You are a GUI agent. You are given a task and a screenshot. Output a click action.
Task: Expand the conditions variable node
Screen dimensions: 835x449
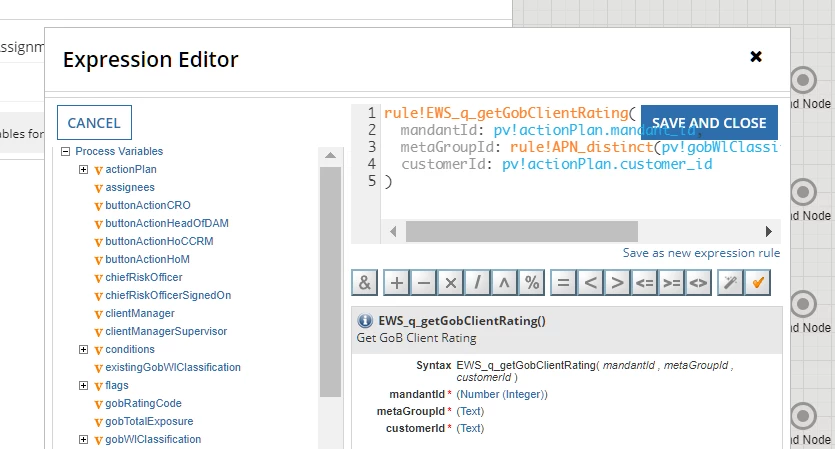[x=84, y=349]
